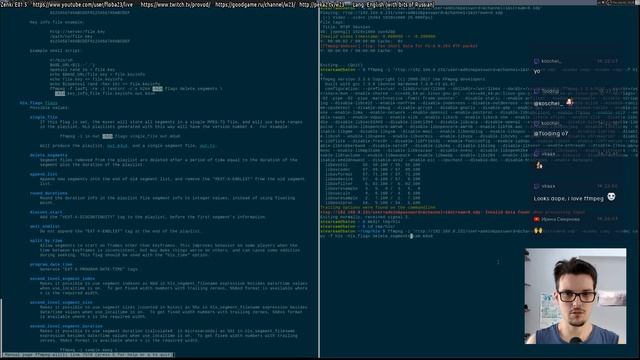
Task: Click the 'single_file' flag heading in man page
Action: (x=44, y=117)
